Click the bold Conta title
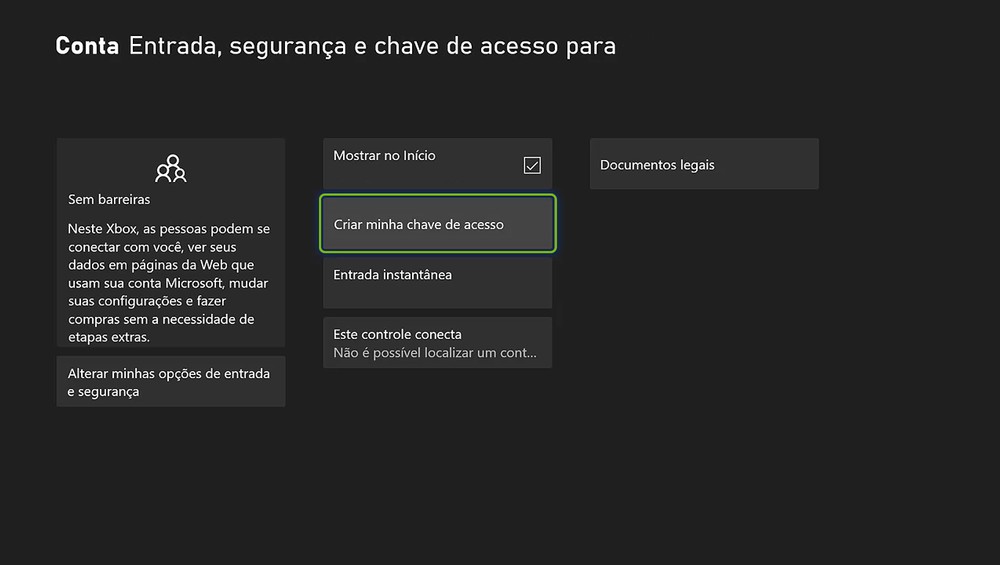The image size is (1000, 565). [87, 46]
